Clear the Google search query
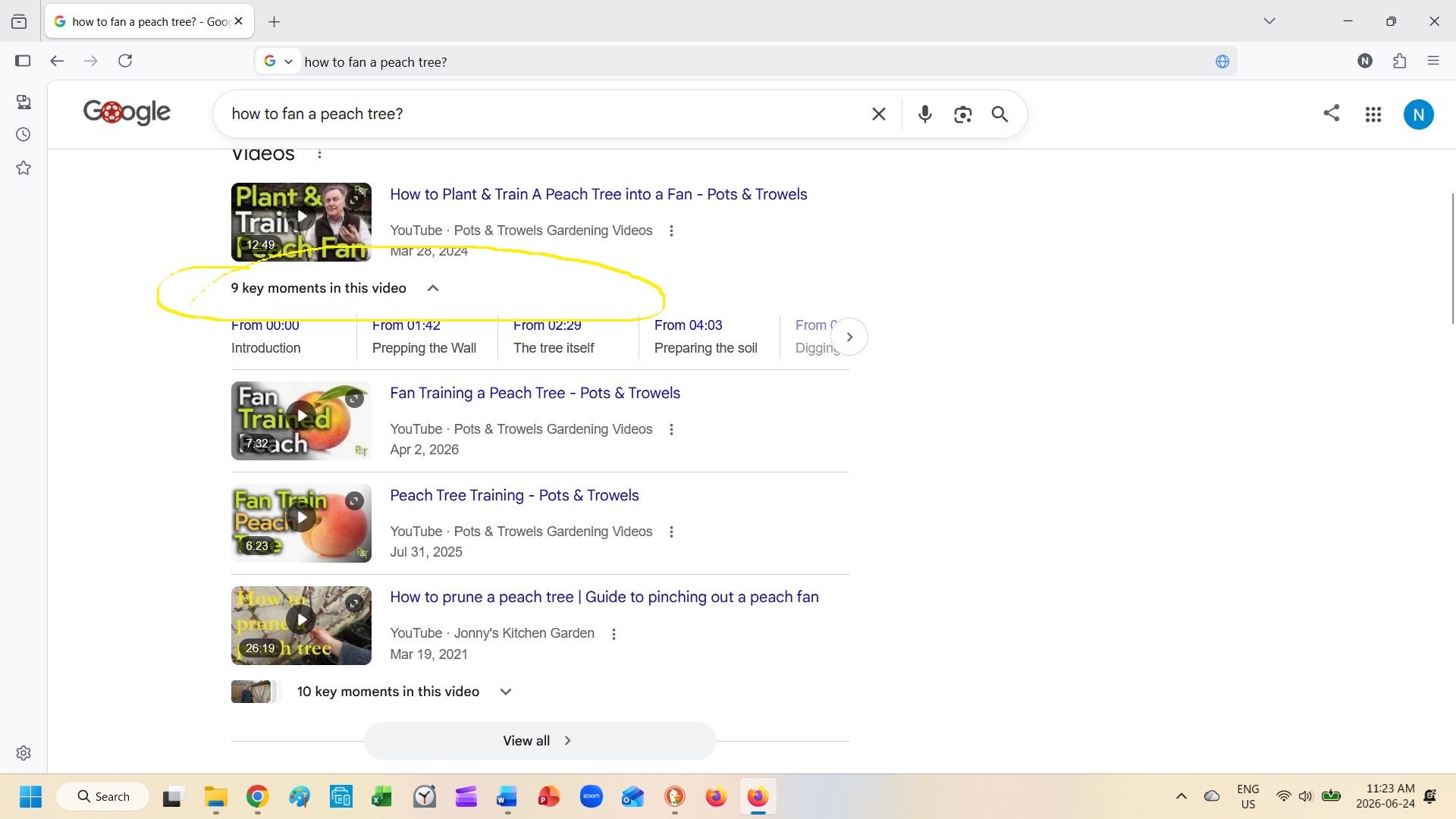Screen dimensions: 1456x819 coord(879,114)
